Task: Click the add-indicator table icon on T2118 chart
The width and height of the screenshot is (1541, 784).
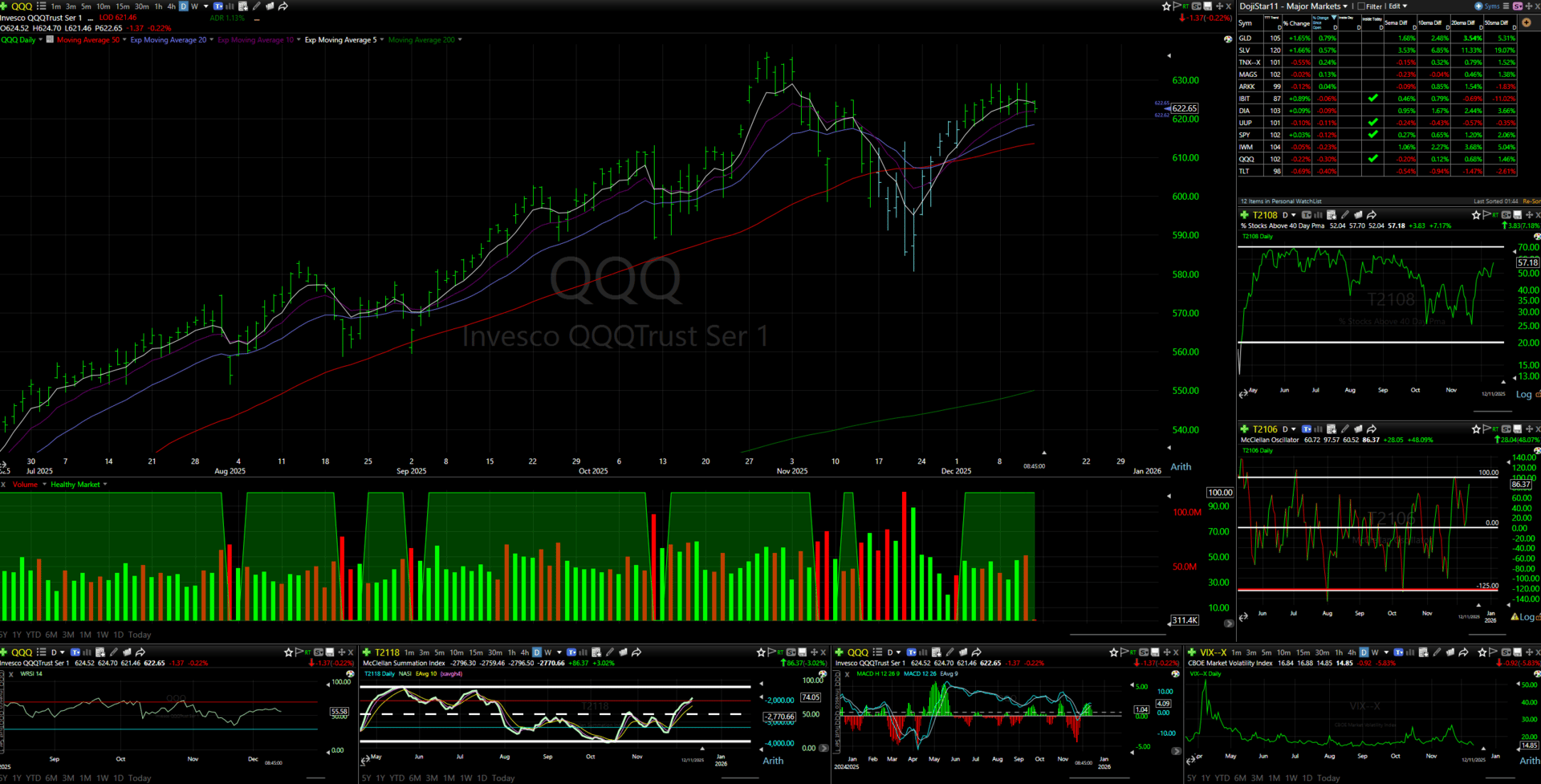Action: (x=596, y=652)
